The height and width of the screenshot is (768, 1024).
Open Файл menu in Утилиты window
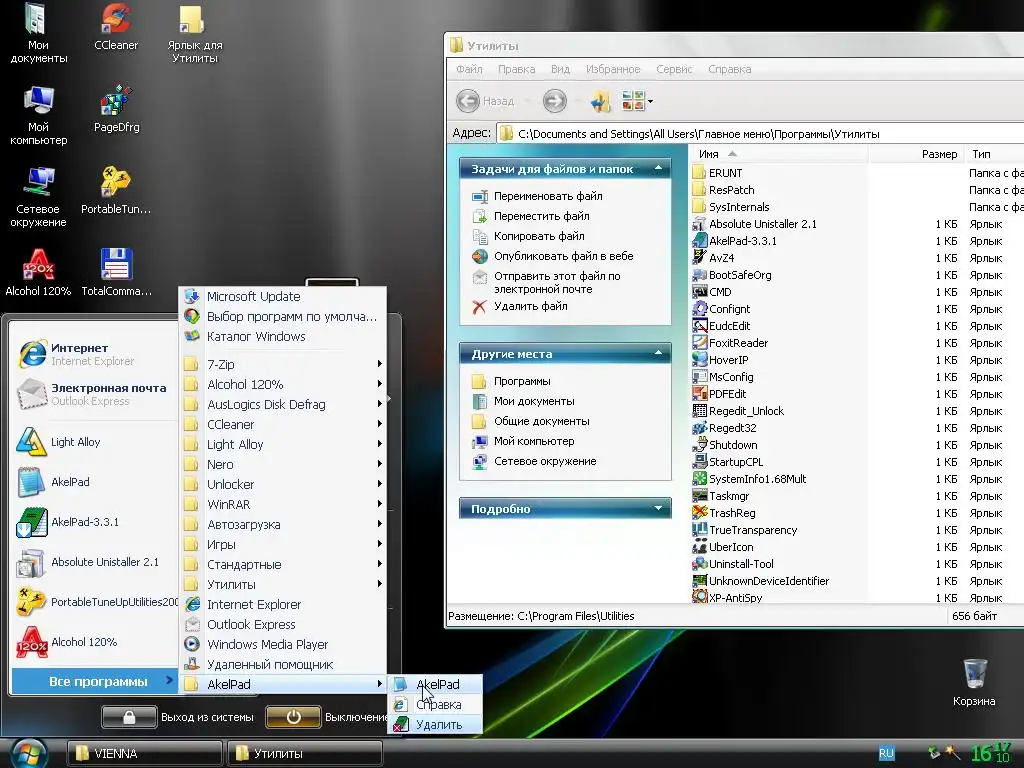469,69
